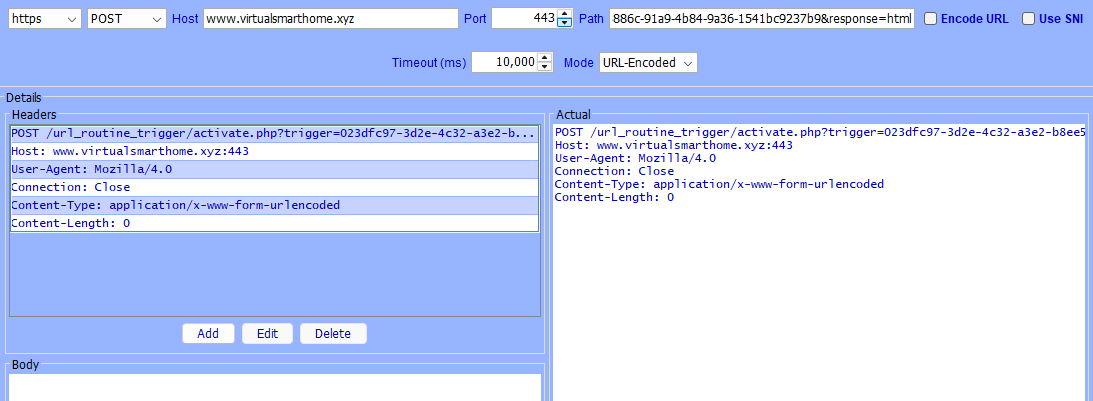This screenshot has width=1093, height=401.
Task: Open the POST method dropdown
Action: click(x=128, y=19)
